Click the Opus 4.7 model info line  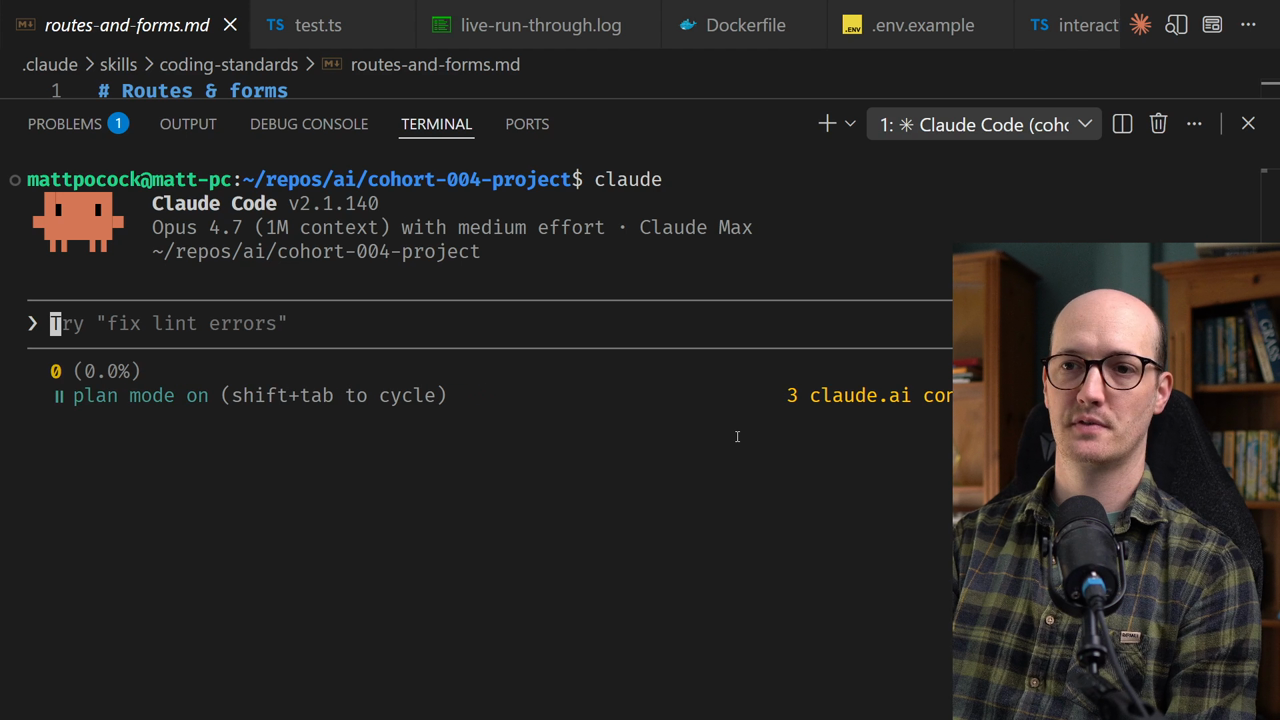(x=452, y=227)
